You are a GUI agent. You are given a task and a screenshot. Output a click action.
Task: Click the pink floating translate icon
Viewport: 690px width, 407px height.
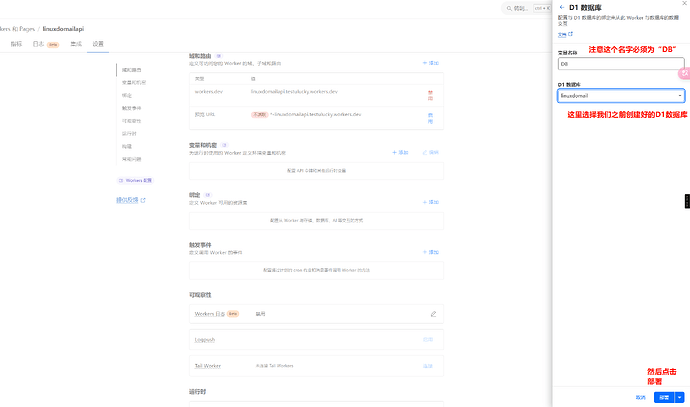[x=684, y=73]
